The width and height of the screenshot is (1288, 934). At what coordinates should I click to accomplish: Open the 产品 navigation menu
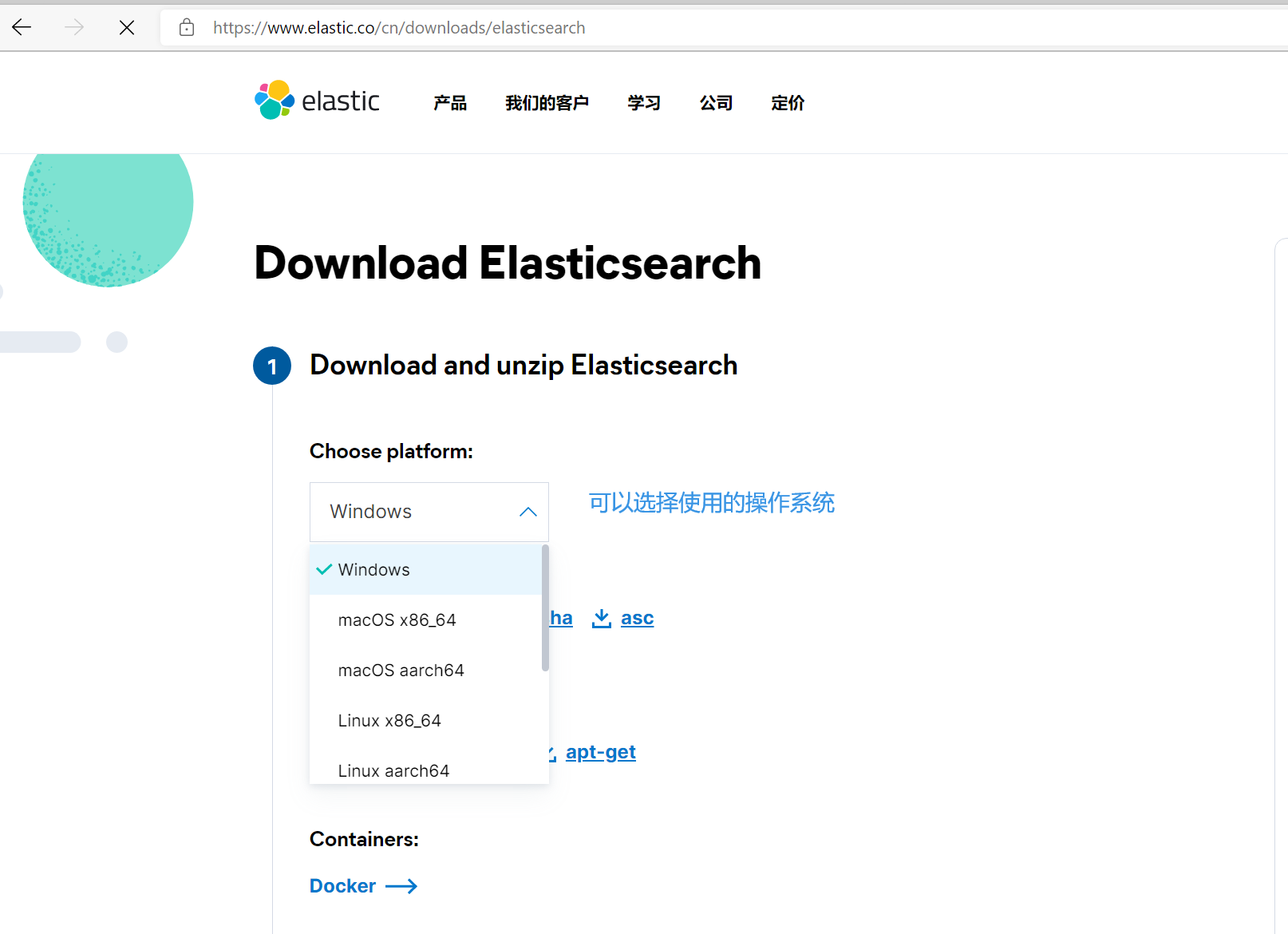450,103
